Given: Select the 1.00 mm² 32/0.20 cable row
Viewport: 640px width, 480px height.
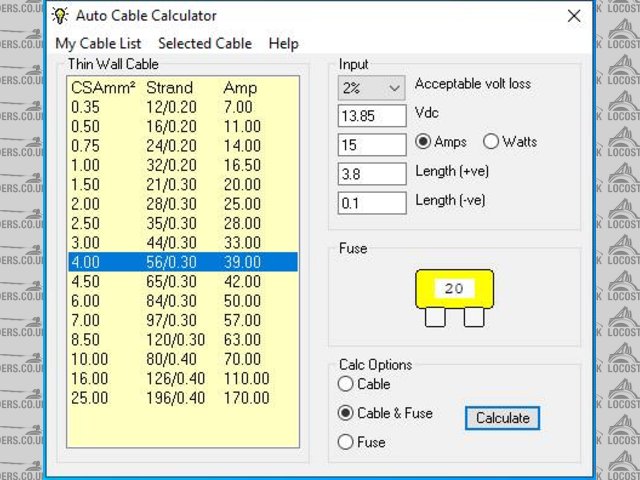Looking at the screenshot, I should [183, 165].
